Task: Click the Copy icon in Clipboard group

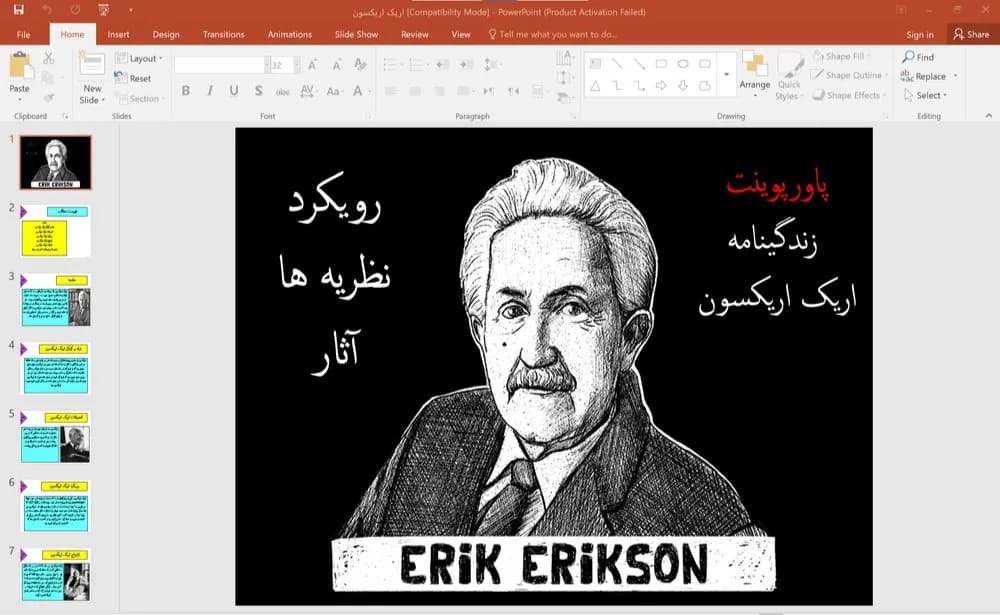Action: pos(48,78)
